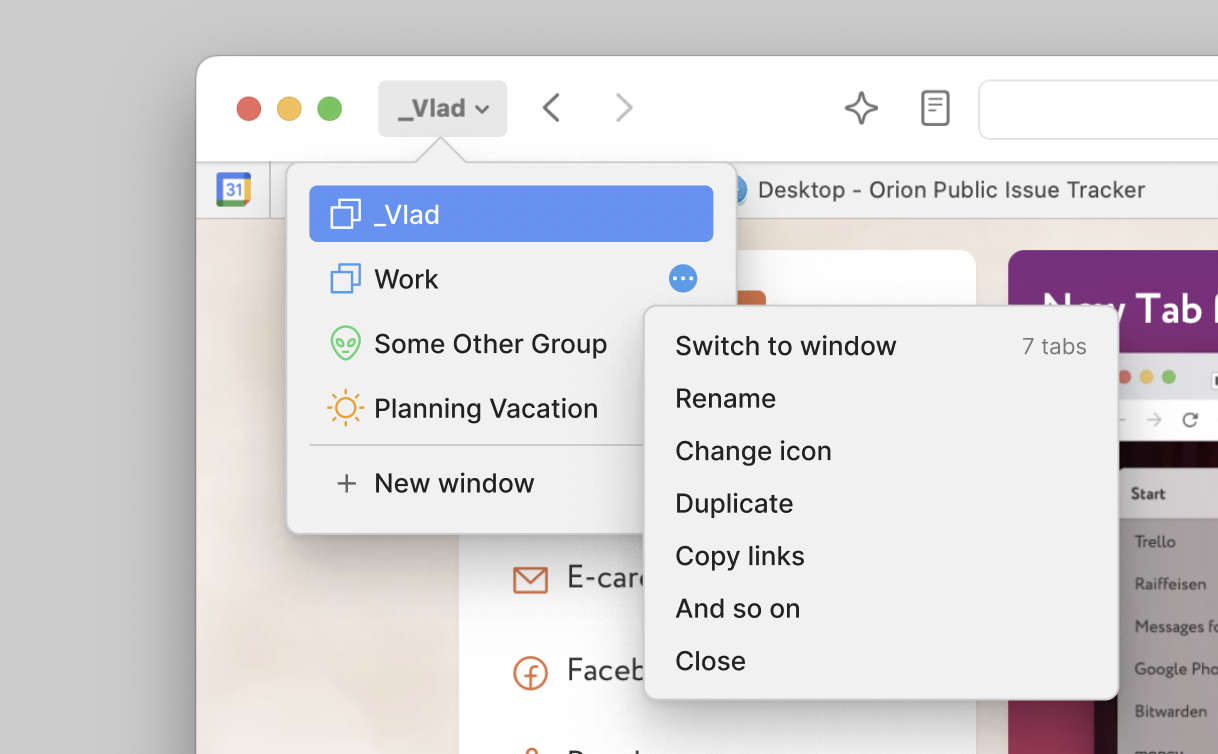
Task: Choose Switch to window from context menu
Action: (x=785, y=346)
